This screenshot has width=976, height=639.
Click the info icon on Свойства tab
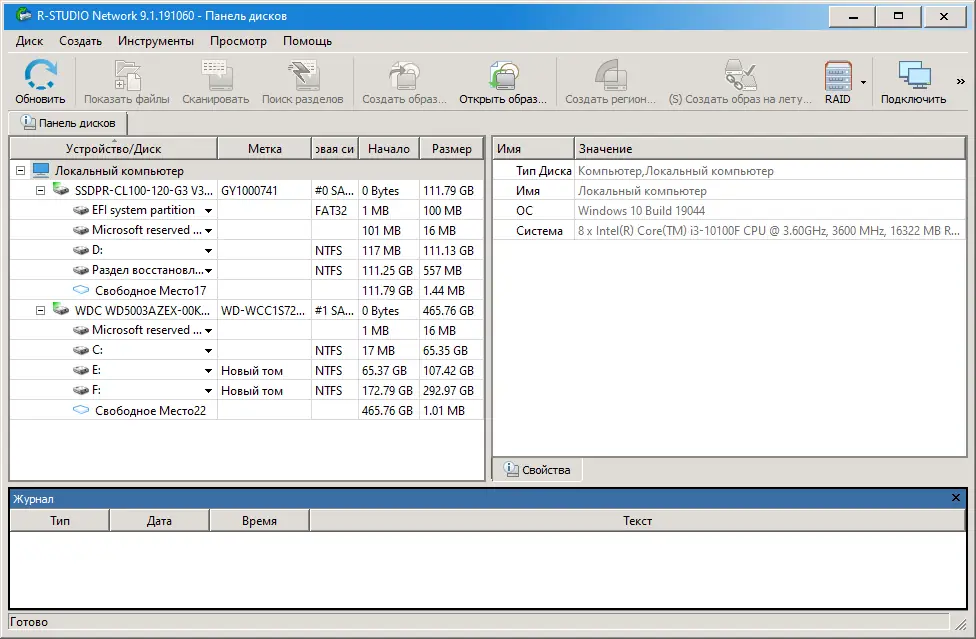pos(511,469)
